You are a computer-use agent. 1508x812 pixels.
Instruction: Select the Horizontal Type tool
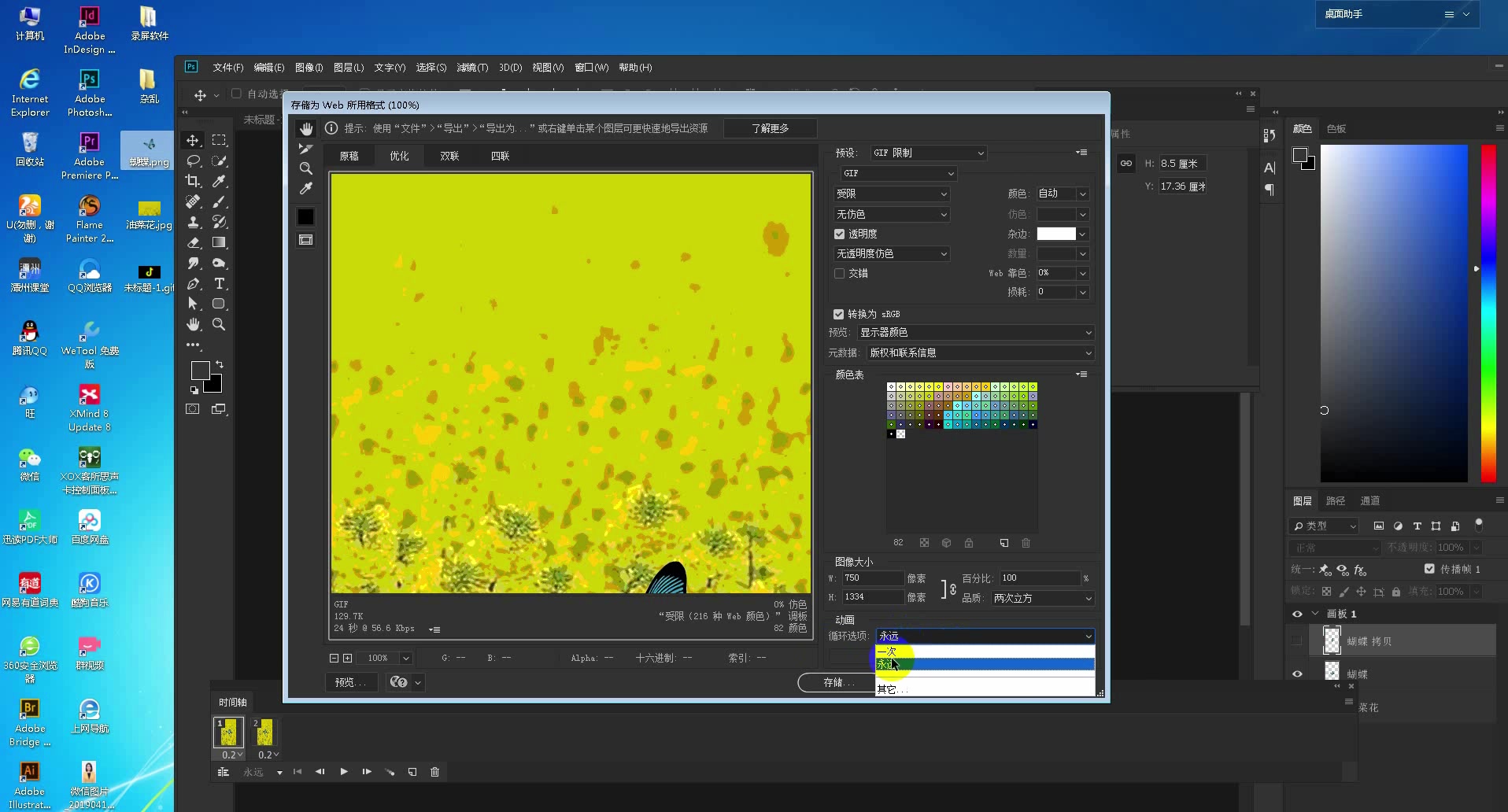pyautogui.click(x=220, y=283)
